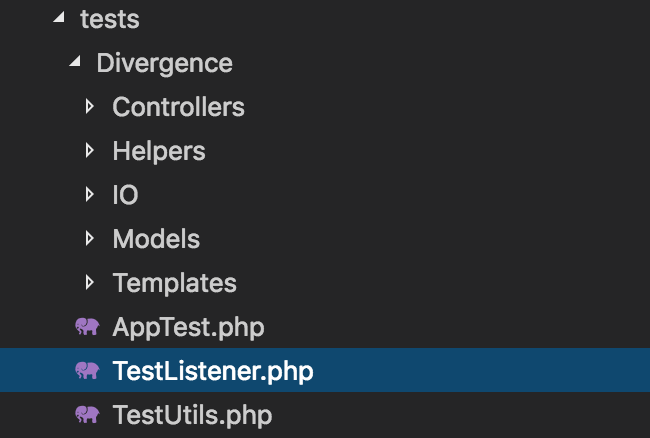This screenshot has height=438, width=650.
Task: Expand the Helpers folder arrow
Action: 90,150
